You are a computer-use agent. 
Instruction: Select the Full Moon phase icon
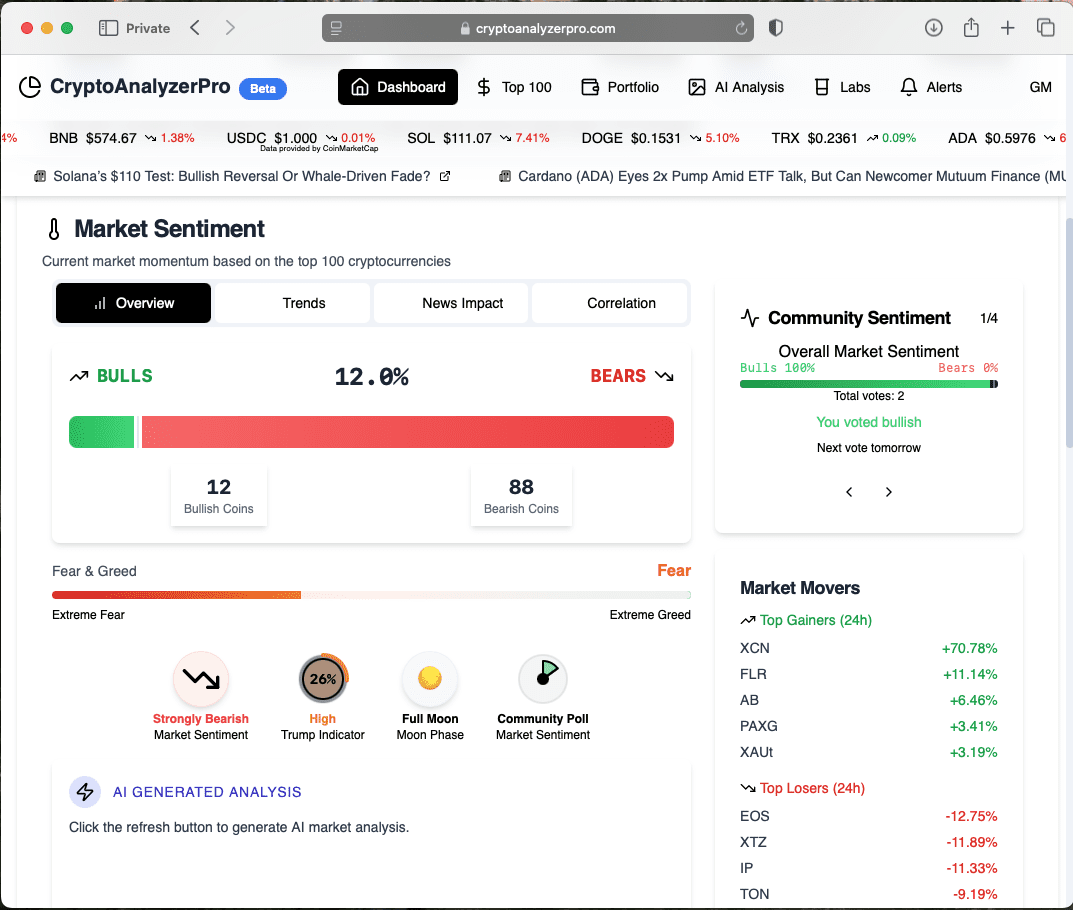(430, 678)
